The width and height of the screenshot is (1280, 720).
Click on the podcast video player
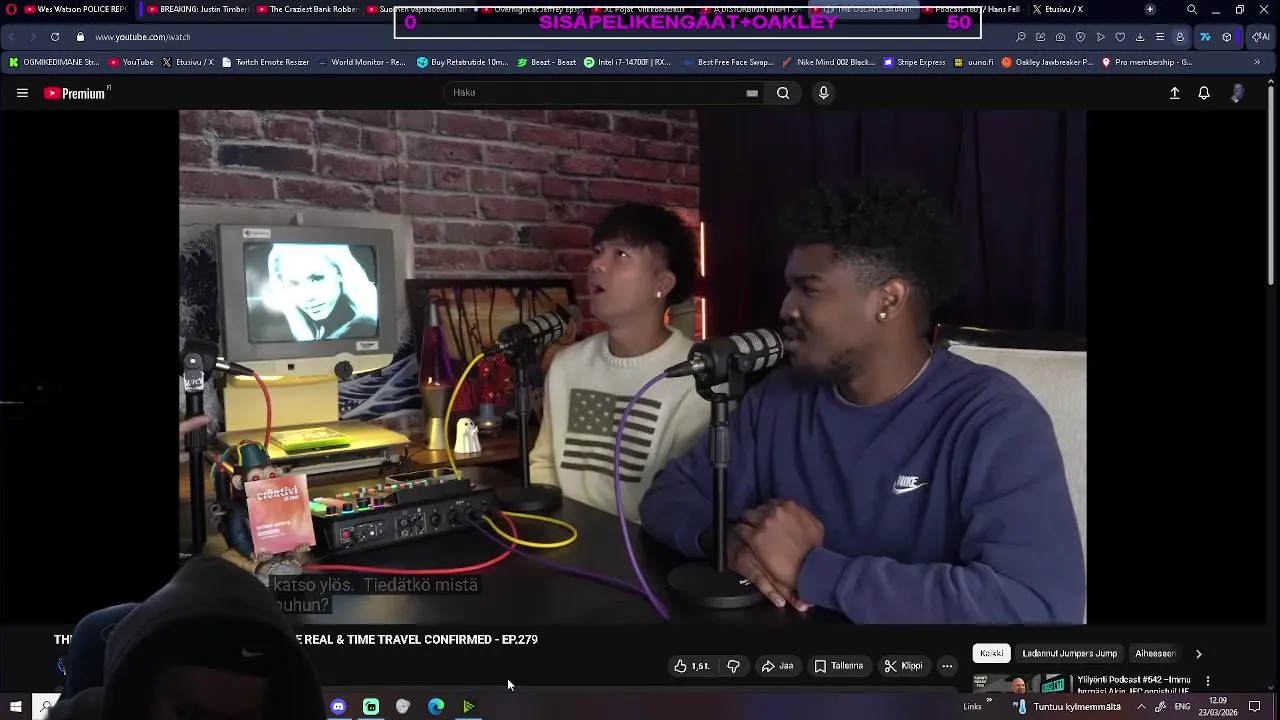click(632, 367)
